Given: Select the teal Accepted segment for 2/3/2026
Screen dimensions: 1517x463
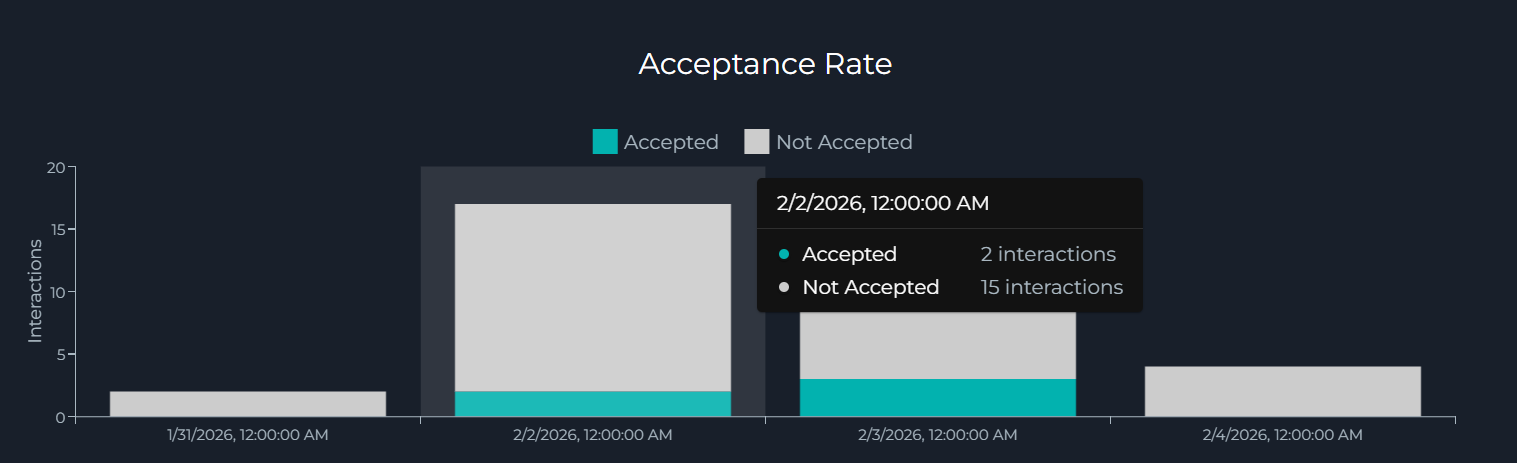Looking at the screenshot, I should pos(938,398).
